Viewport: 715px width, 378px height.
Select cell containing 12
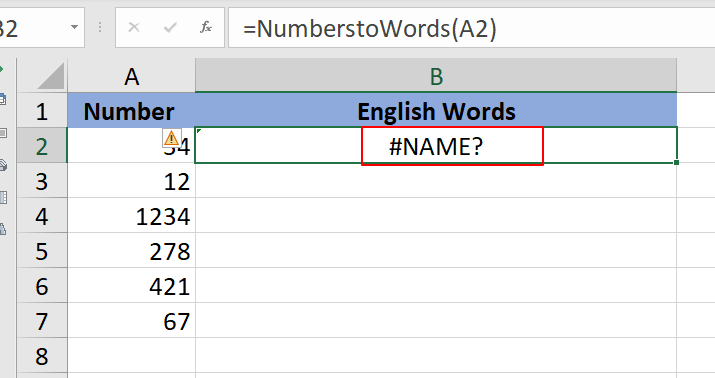[x=131, y=181]
